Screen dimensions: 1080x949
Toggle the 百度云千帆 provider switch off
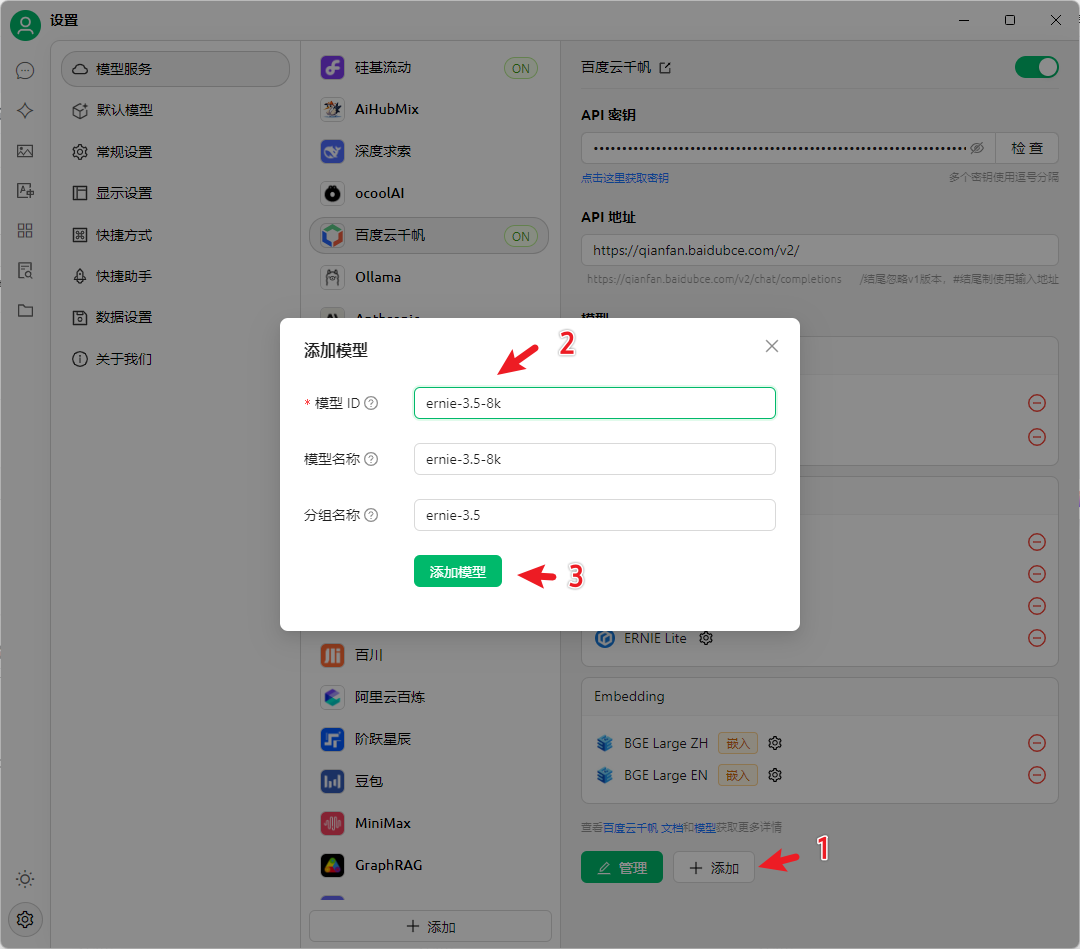[1037, 67]
